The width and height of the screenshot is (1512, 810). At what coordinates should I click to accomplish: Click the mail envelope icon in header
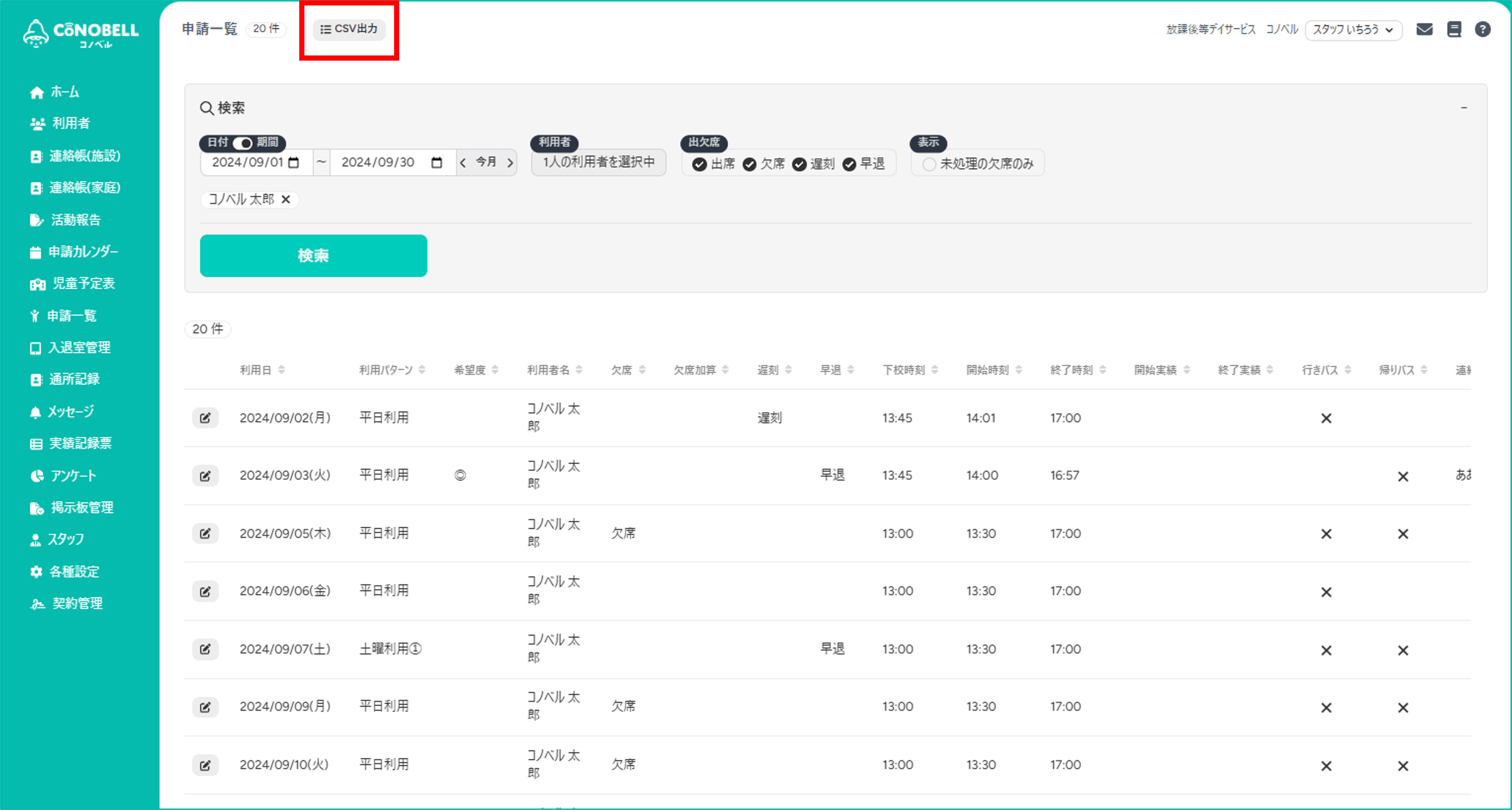pos(1425,29)
